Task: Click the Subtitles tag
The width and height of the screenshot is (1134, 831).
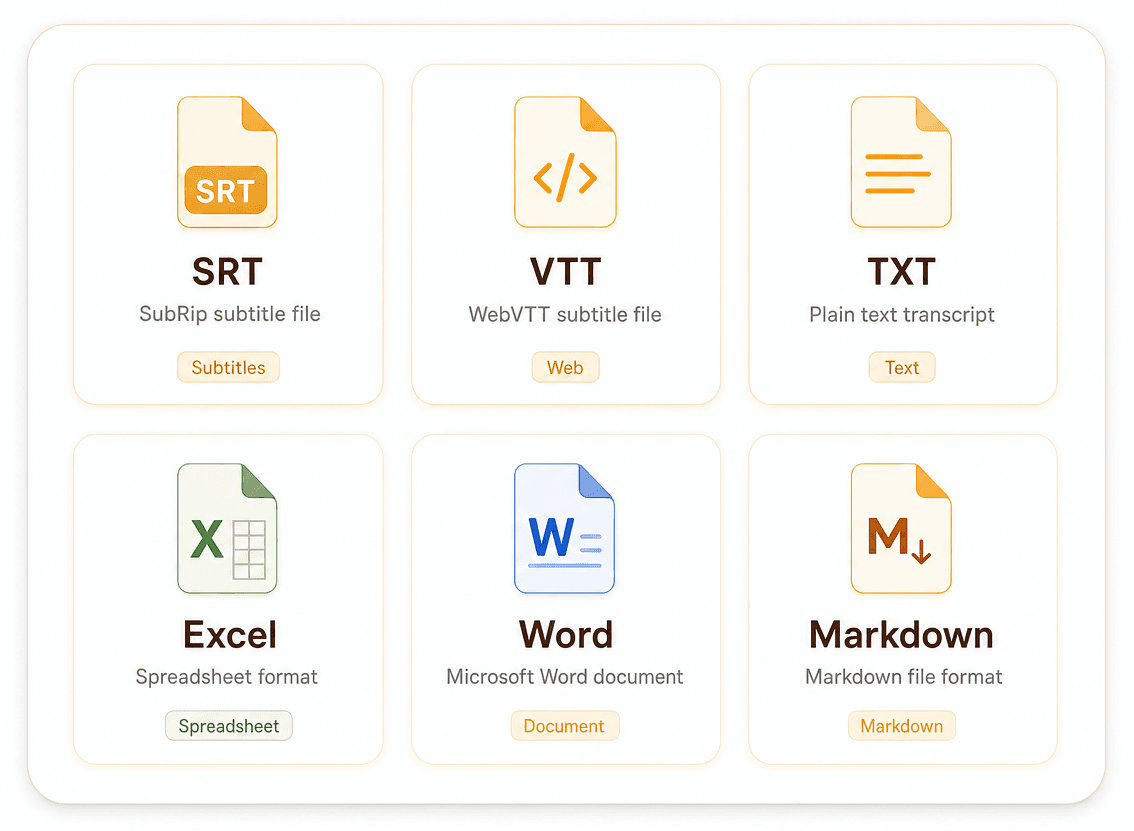Action: pos(229,367)
